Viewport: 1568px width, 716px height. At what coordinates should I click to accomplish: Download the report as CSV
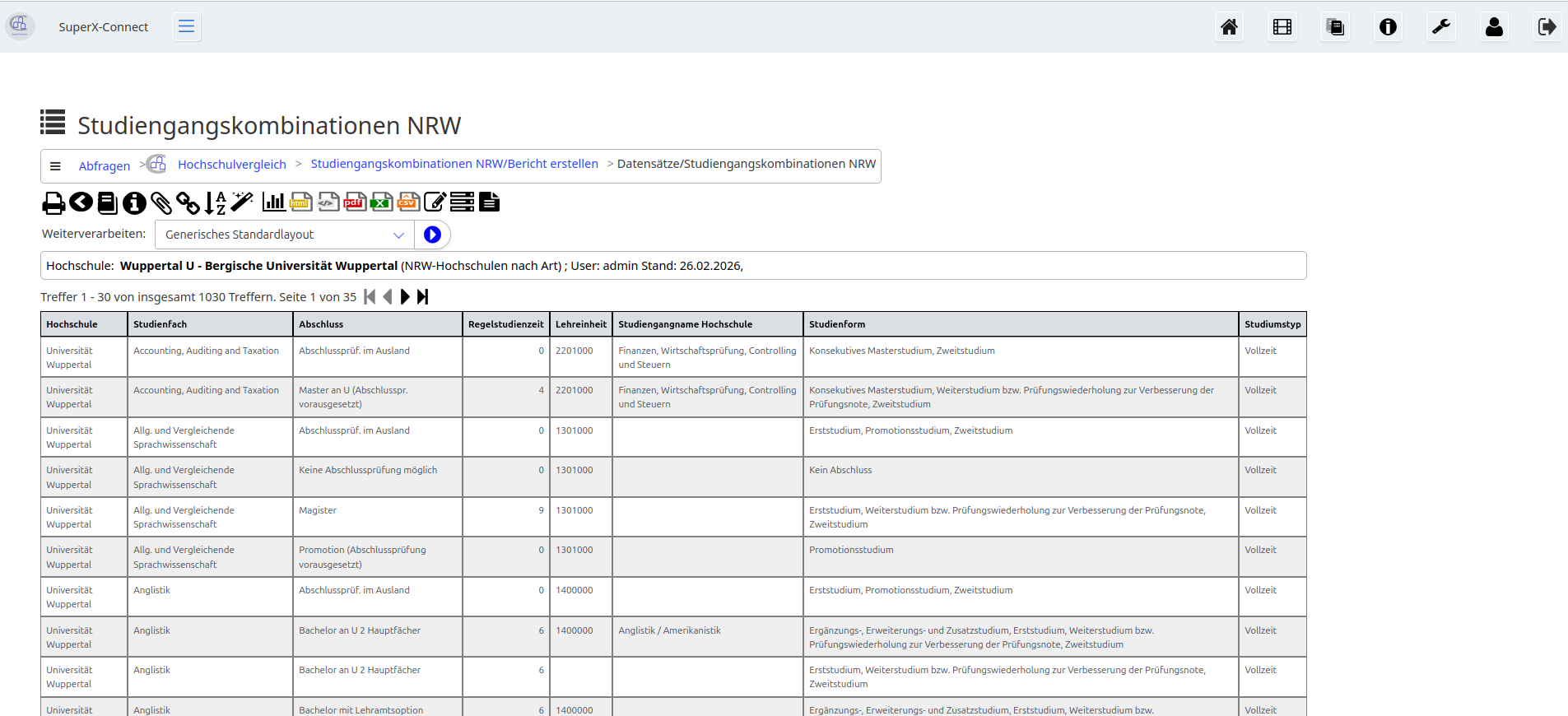click(408, 202)
